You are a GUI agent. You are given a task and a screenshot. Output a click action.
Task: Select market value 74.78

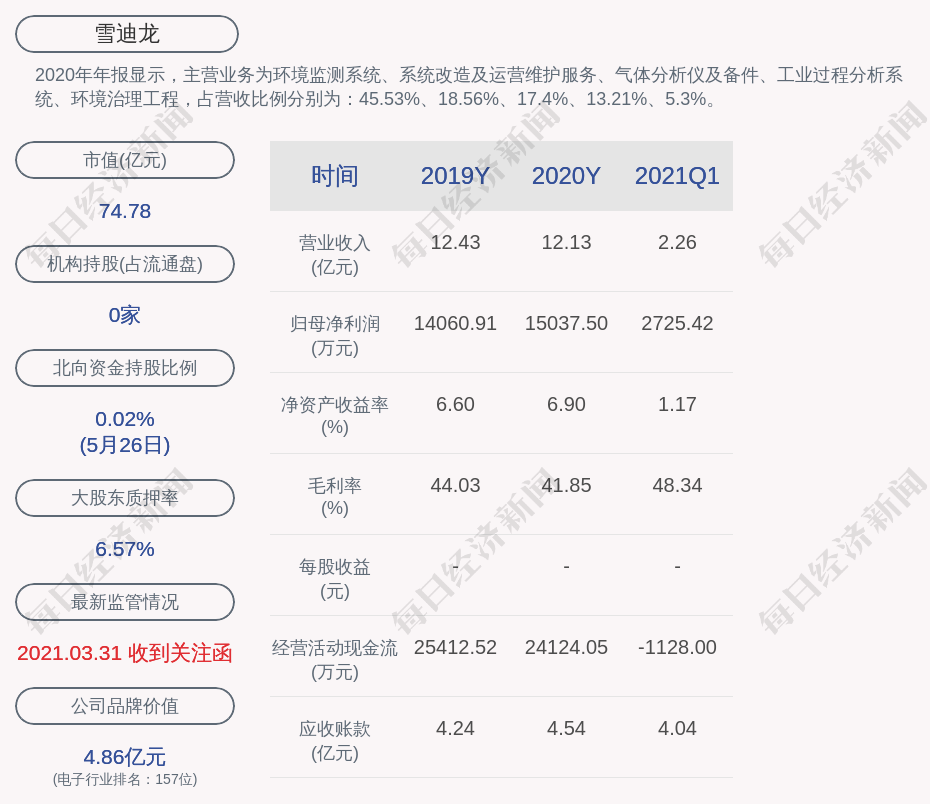(x=125, y=211)
